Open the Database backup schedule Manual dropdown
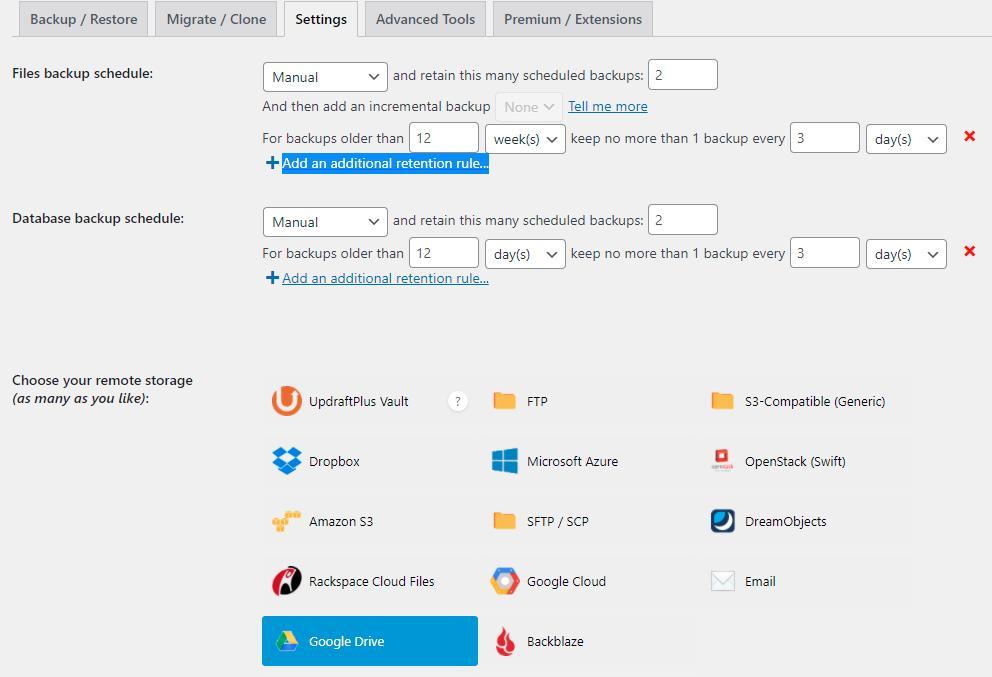The height and width of the screenshot is (677, 992). (x=325, y=222)
